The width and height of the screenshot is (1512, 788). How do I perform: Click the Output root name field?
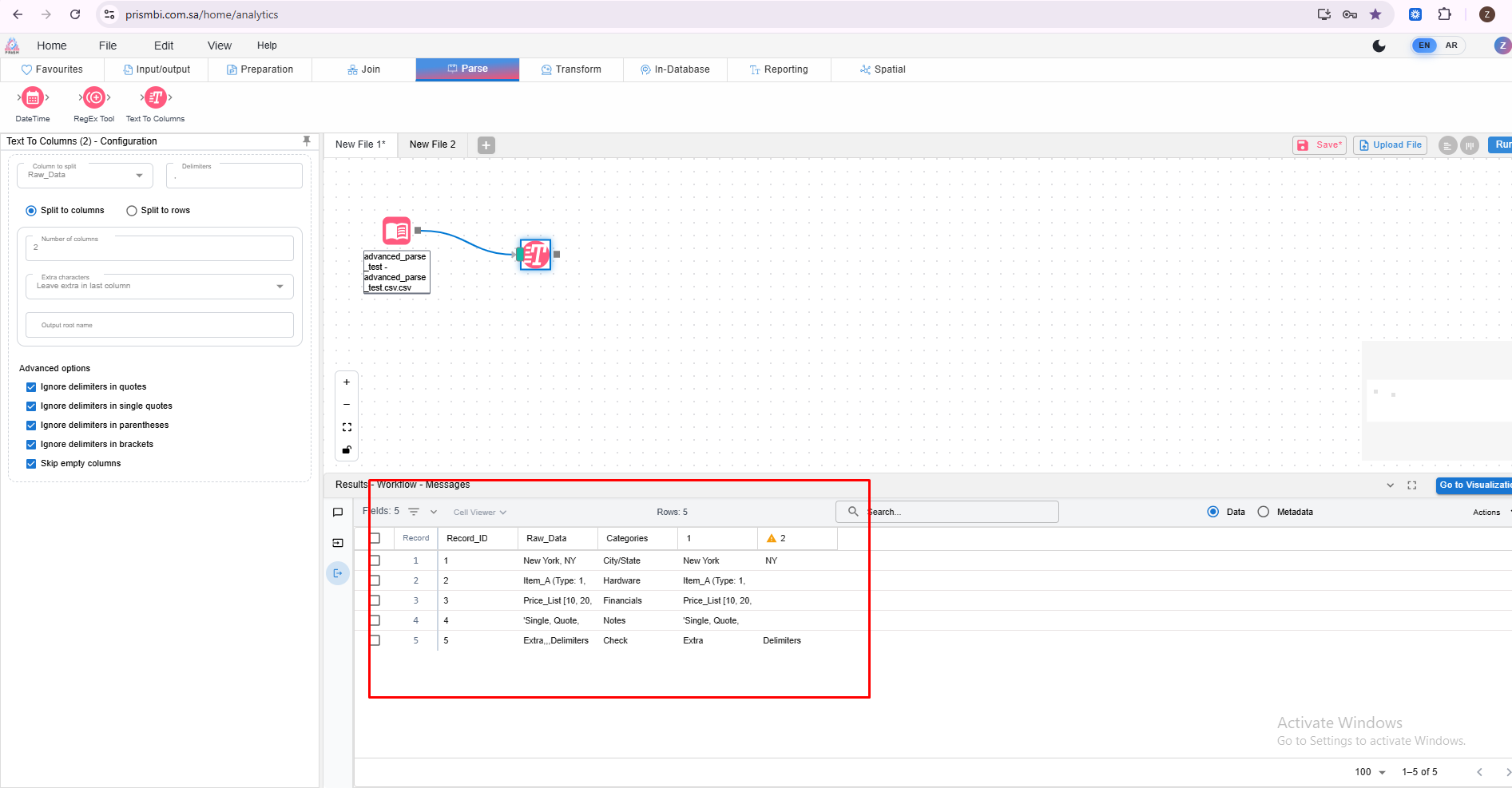pyautogui.click(x=159, y=325)
